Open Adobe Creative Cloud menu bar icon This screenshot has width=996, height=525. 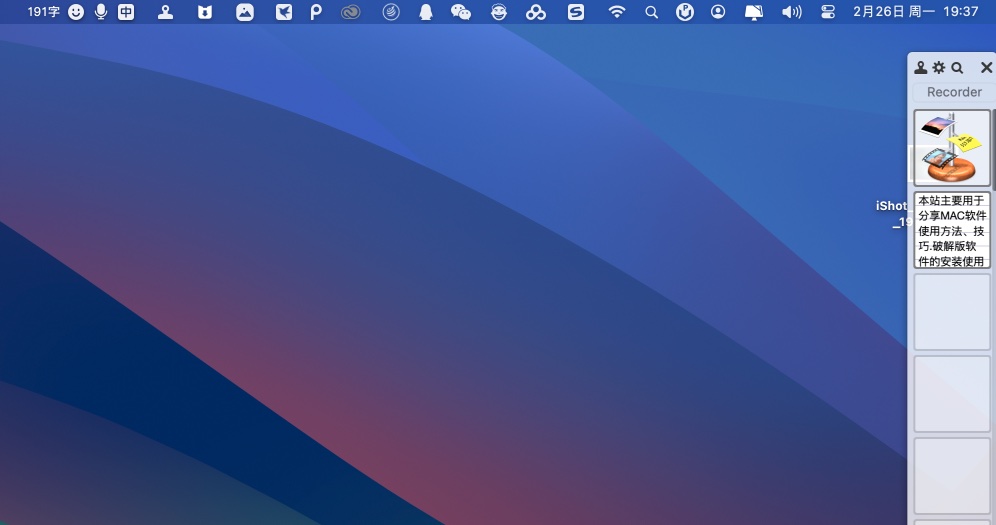coord(350,12)
